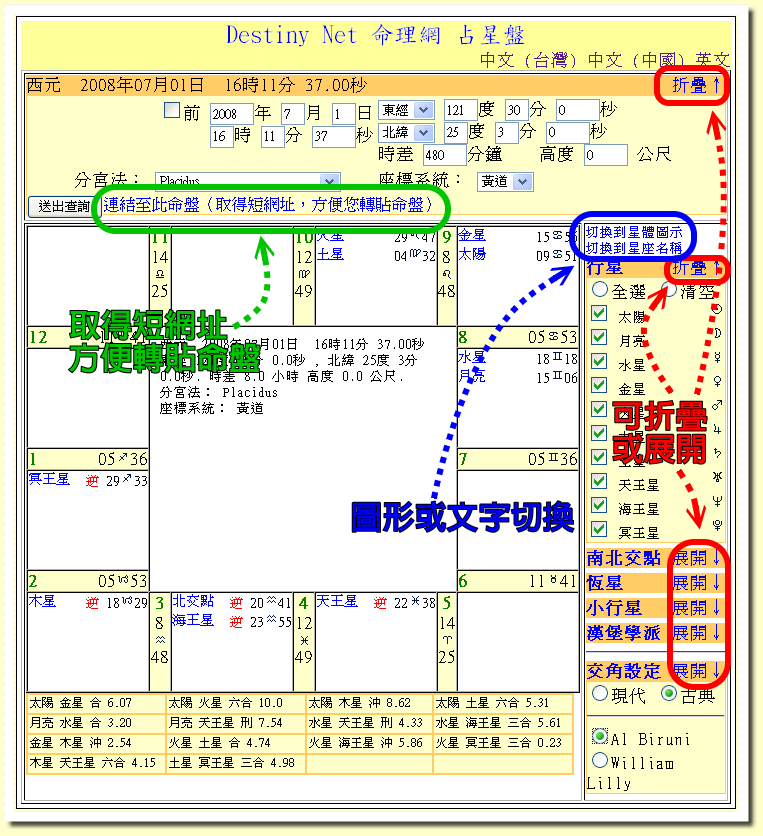
Task: Click the year input field showing 2008
Action: coord(231,114)
